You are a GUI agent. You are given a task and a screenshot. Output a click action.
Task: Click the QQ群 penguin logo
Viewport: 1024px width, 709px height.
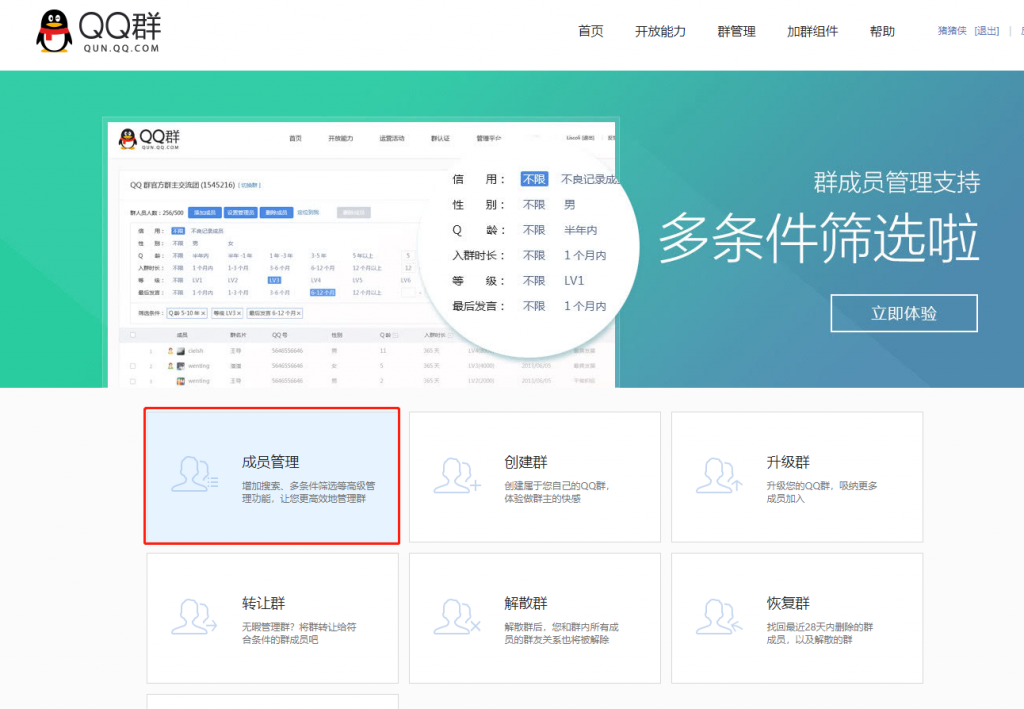[98, 31]
